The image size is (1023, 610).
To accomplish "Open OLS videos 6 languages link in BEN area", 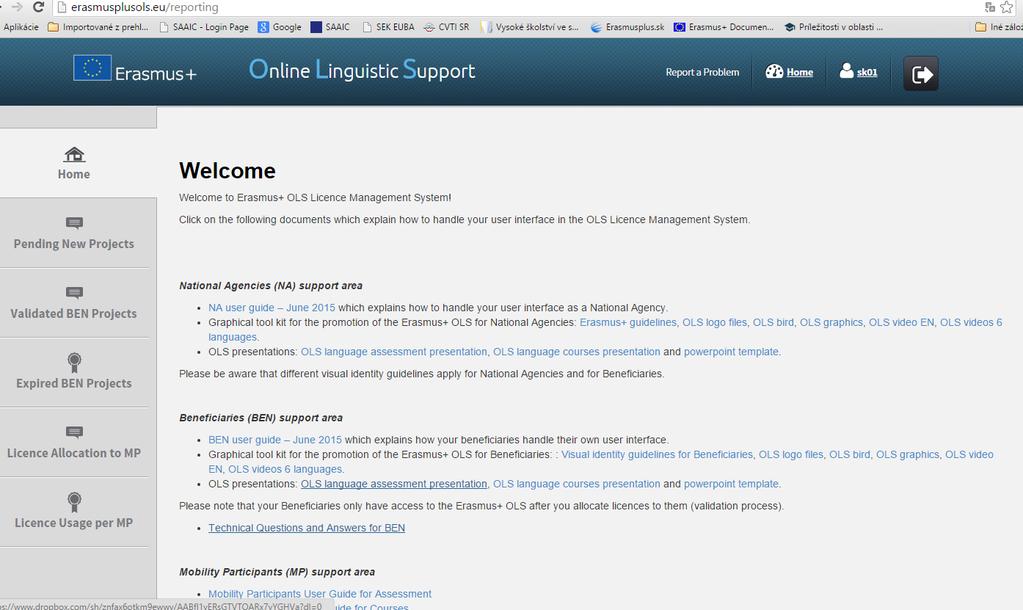I will pyautogui.click(x=284, y=469).
